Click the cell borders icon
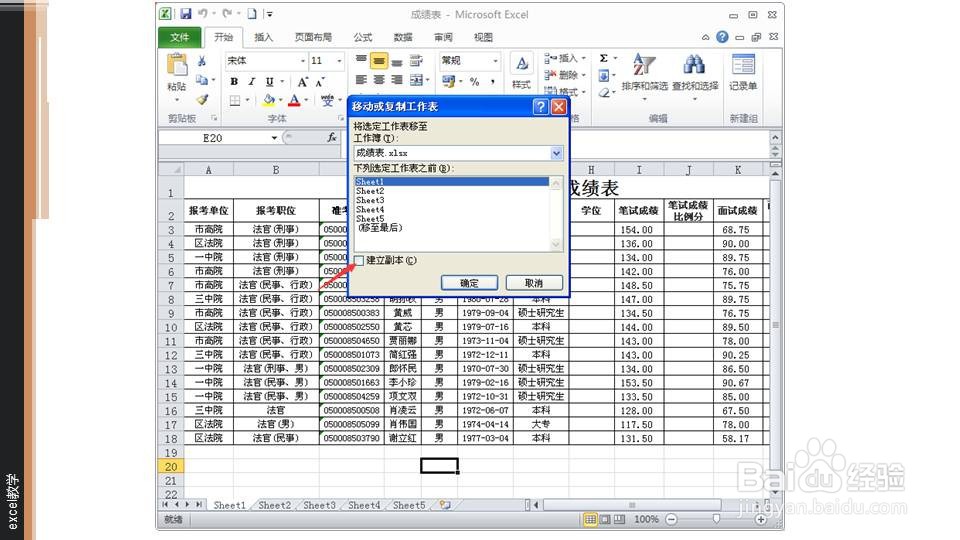The width and height of the screenshot is (960, 540). coord(235,100)
